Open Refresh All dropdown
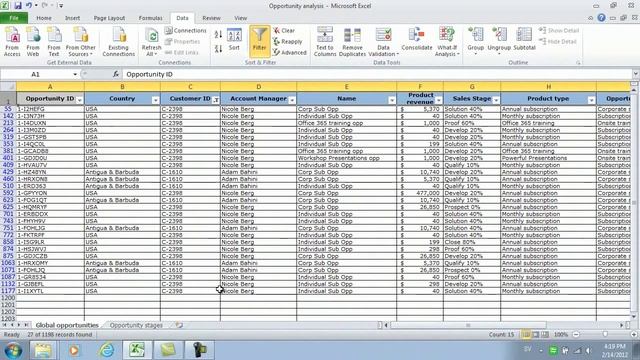Image resolution: width=640 pixels, height=360 pixels. 151,51
